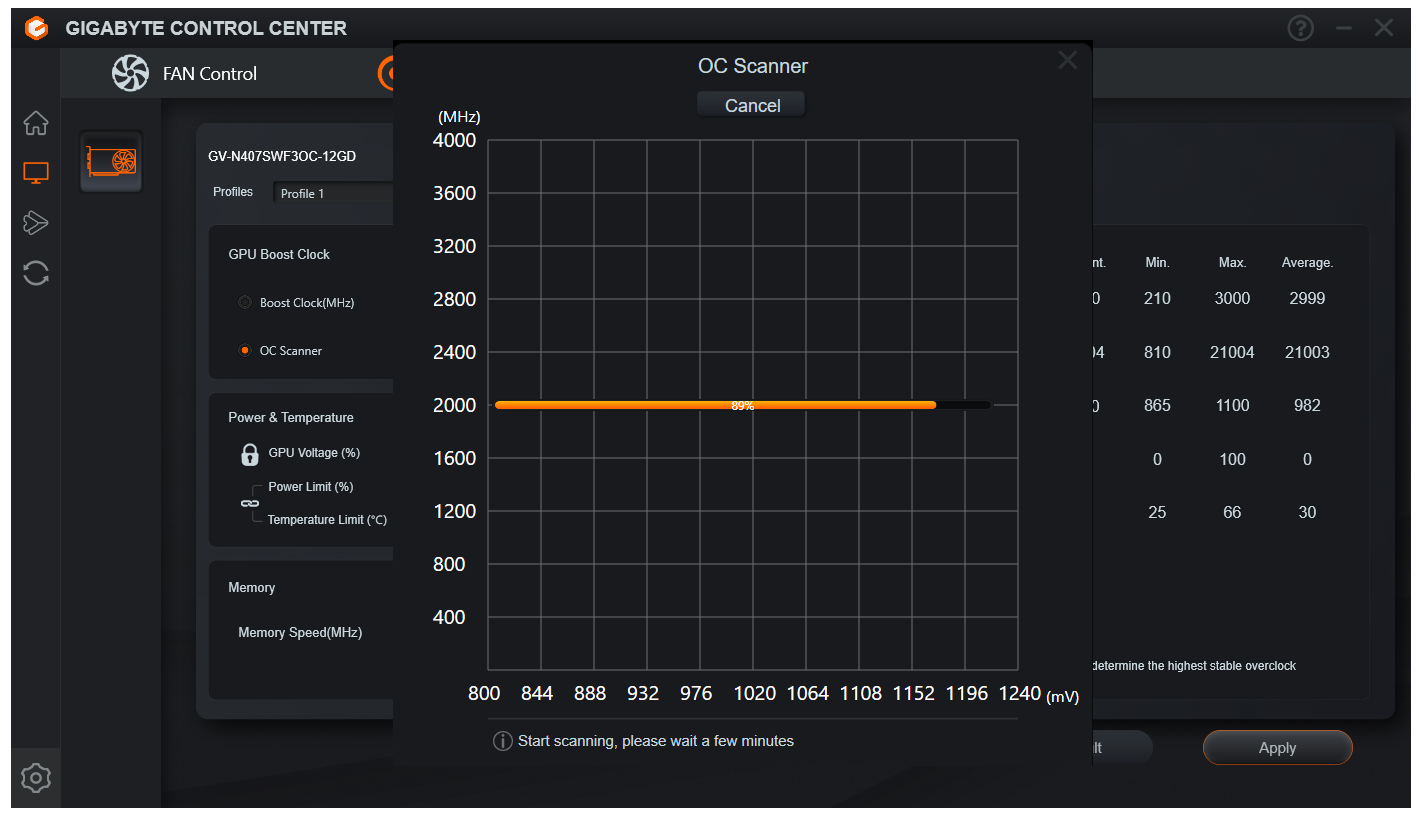
Task: Click the info icon beside Start scanning
Action: (503, 741)
